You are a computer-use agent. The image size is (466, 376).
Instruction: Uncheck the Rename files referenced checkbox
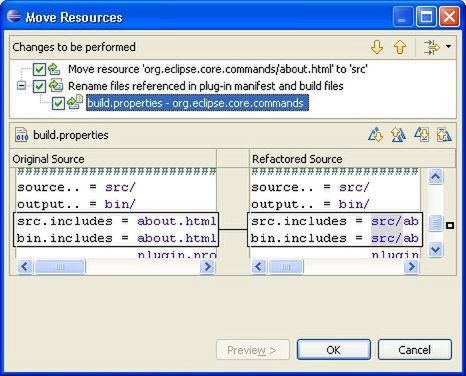39,86
